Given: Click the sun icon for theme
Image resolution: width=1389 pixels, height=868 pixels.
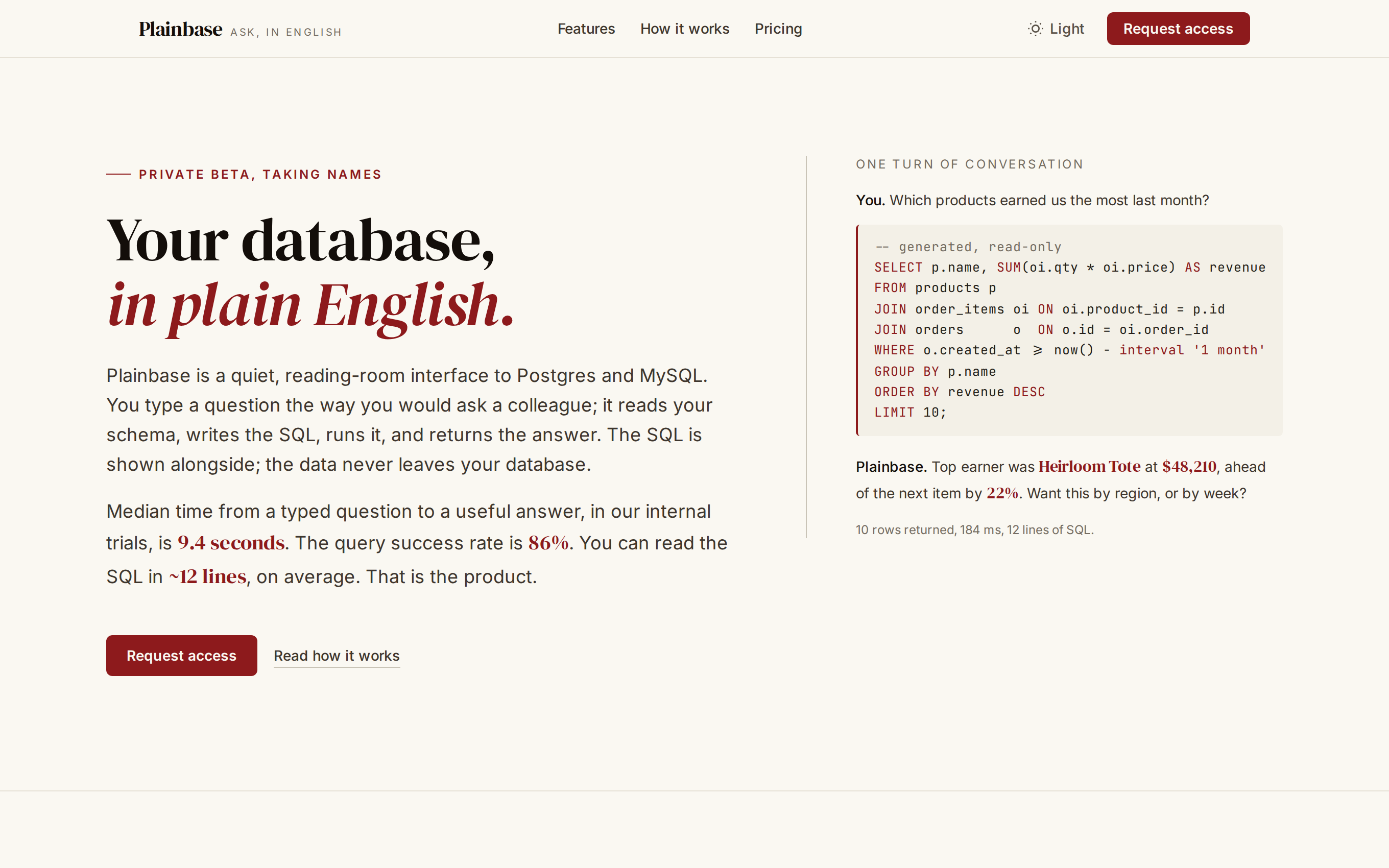Looking at the screenshot, I should [x=1035, y=29].
